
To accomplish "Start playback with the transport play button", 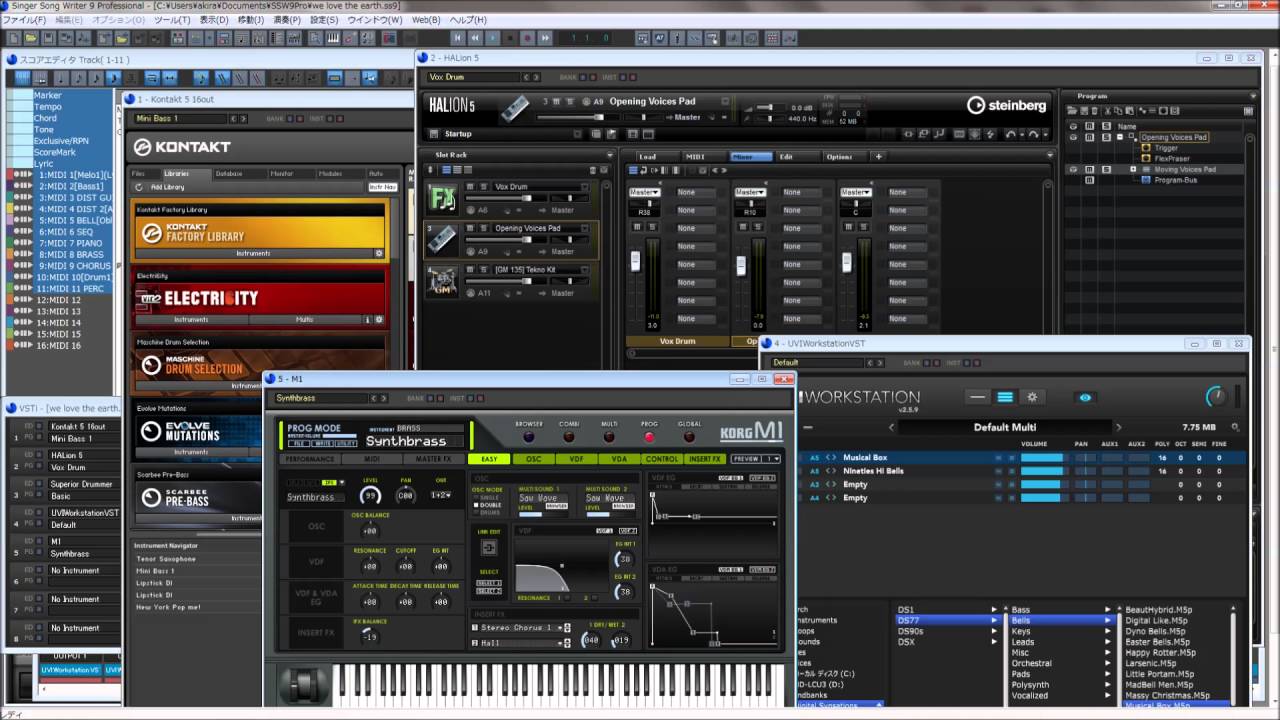I will point(493,38).
